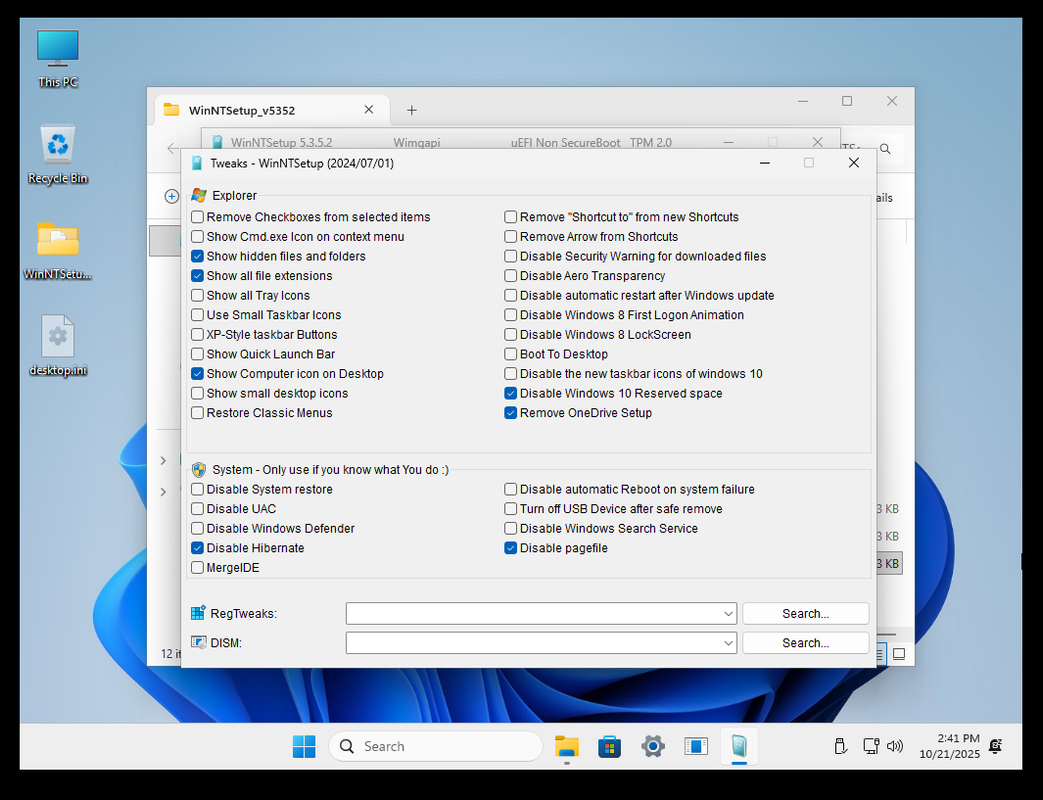This screenshot has width=1043, height=800.
Task: Open the notifications bell icon
Action: tap(996, 746)
